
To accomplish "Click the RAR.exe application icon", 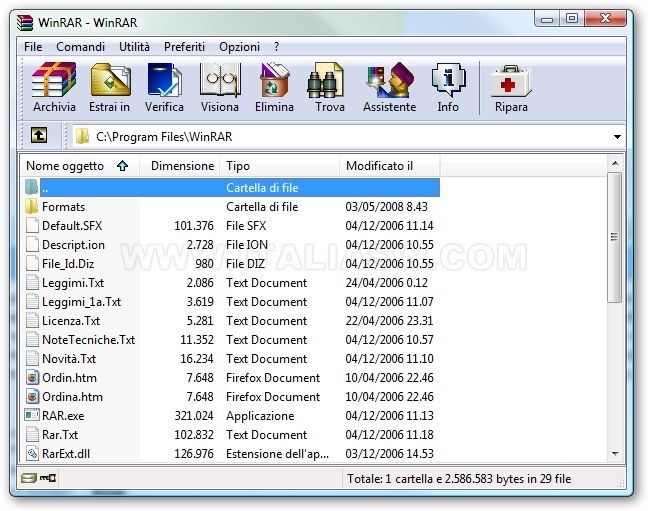I will 32,415.
